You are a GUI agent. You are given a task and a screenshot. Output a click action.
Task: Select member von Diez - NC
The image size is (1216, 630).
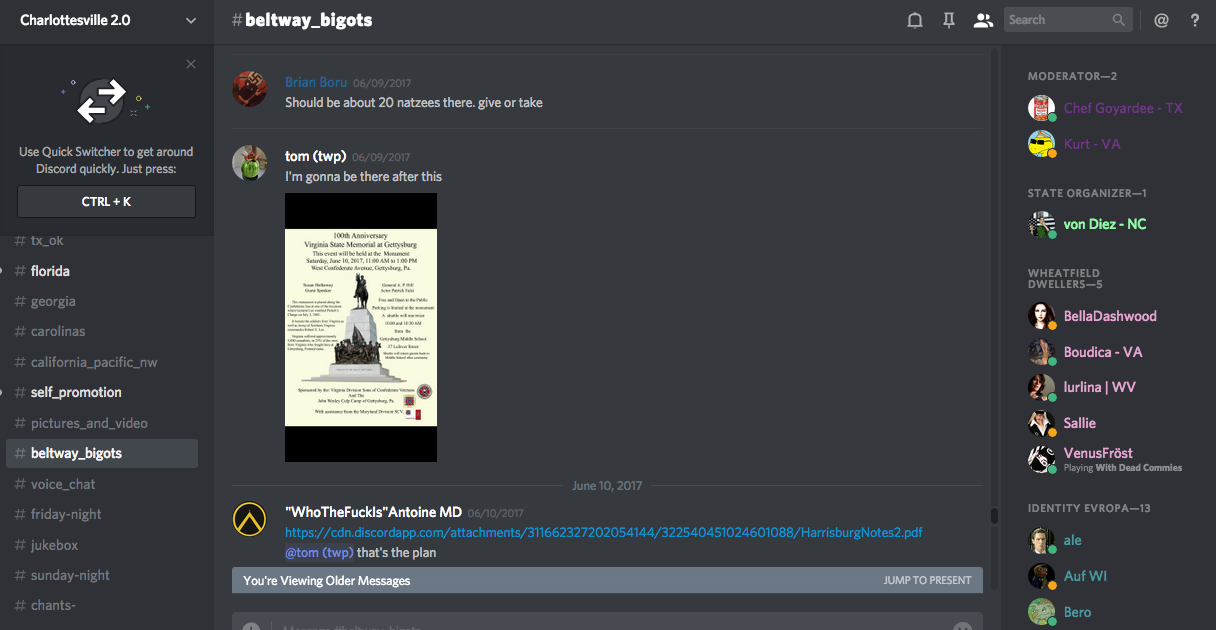tap(1104, 224)
